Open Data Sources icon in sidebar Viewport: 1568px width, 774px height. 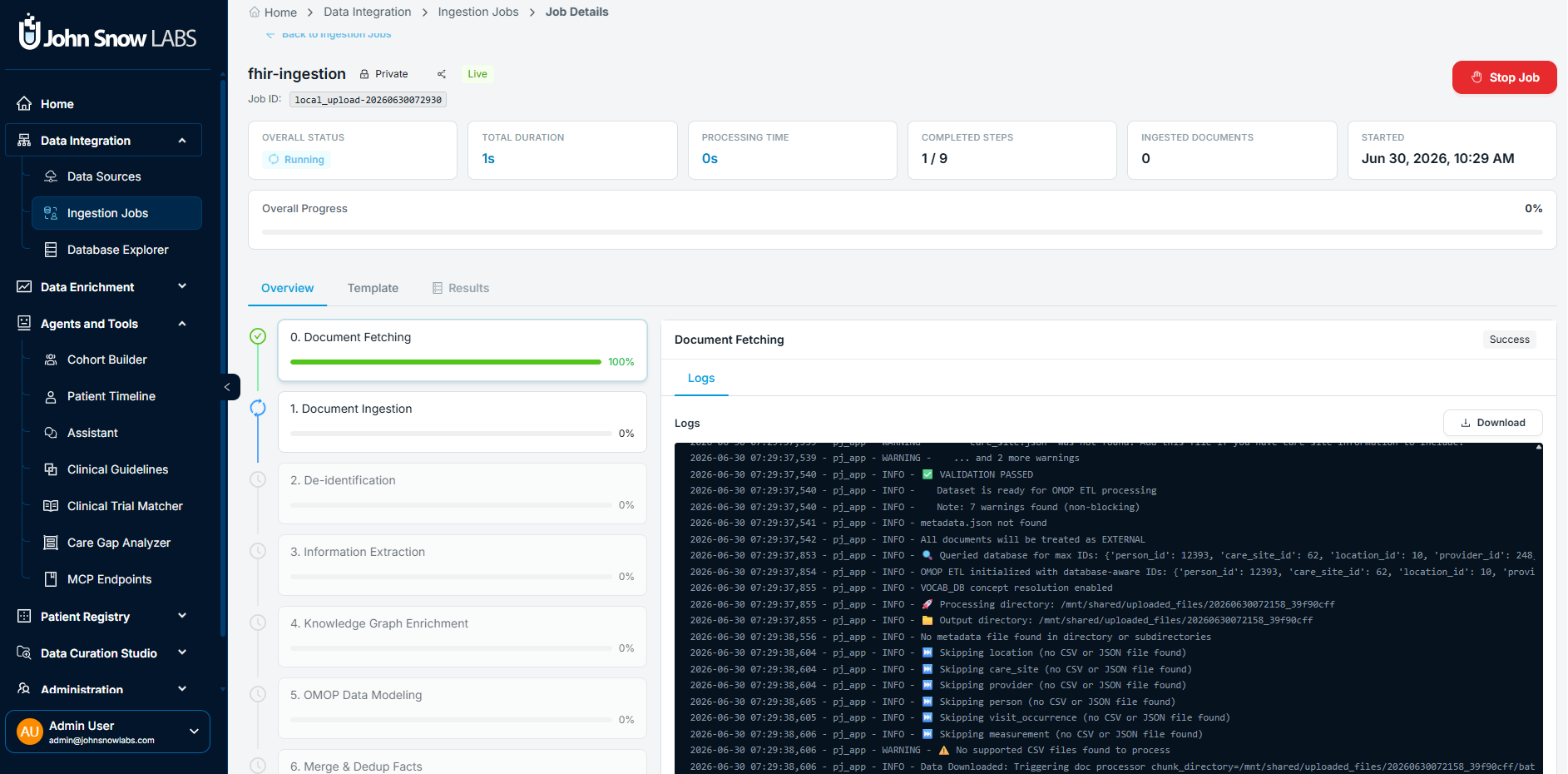[51, 176]
